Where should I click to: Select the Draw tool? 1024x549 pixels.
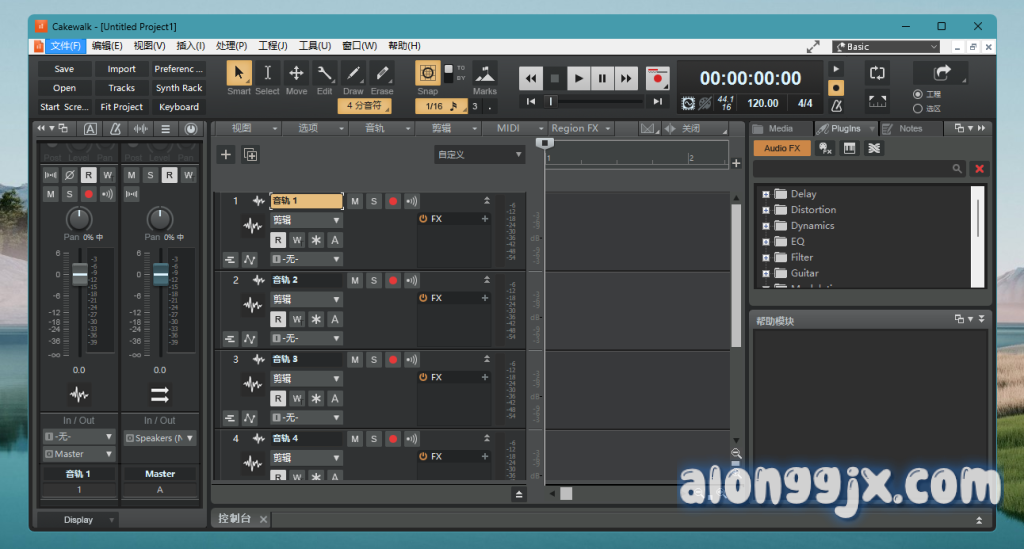pyautogui.click(x=353, y=74)
